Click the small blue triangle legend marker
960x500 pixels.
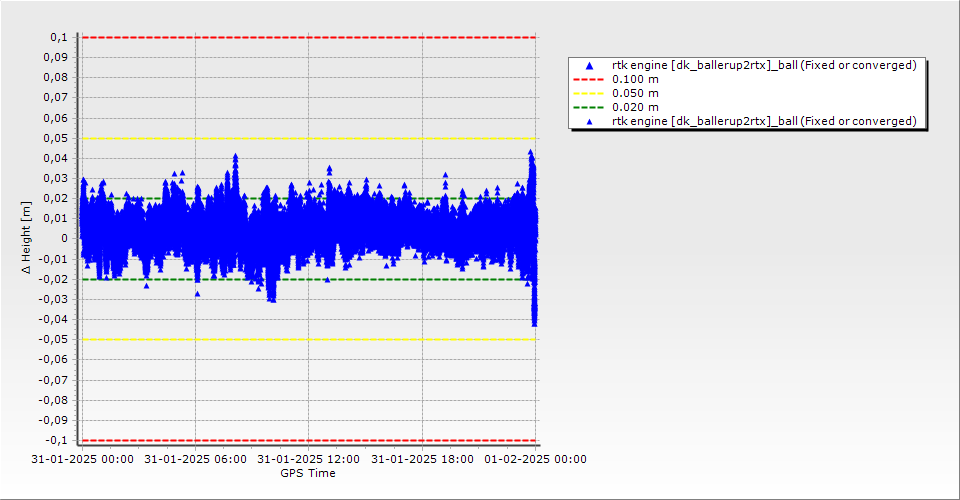tap(590, 122)
